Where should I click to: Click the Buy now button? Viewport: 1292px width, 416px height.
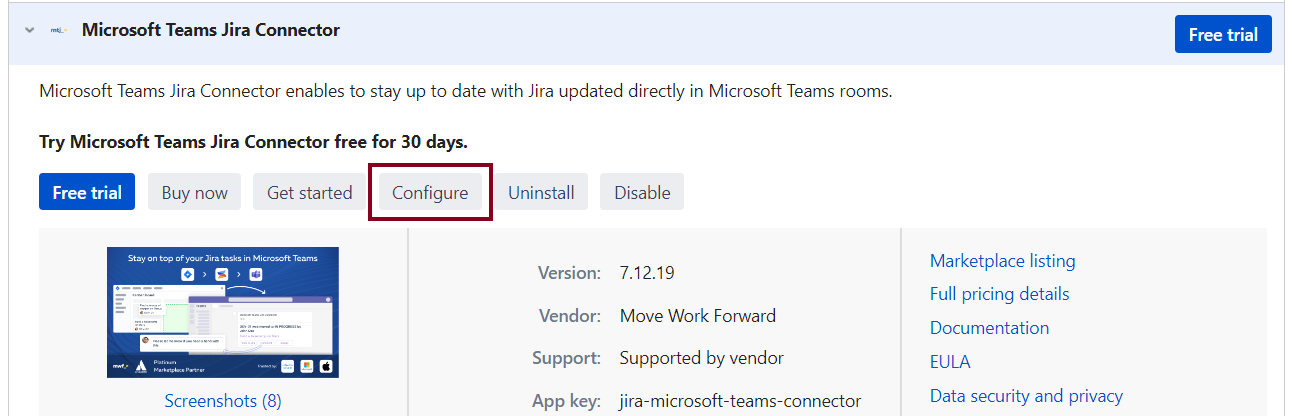coord(195,193)
